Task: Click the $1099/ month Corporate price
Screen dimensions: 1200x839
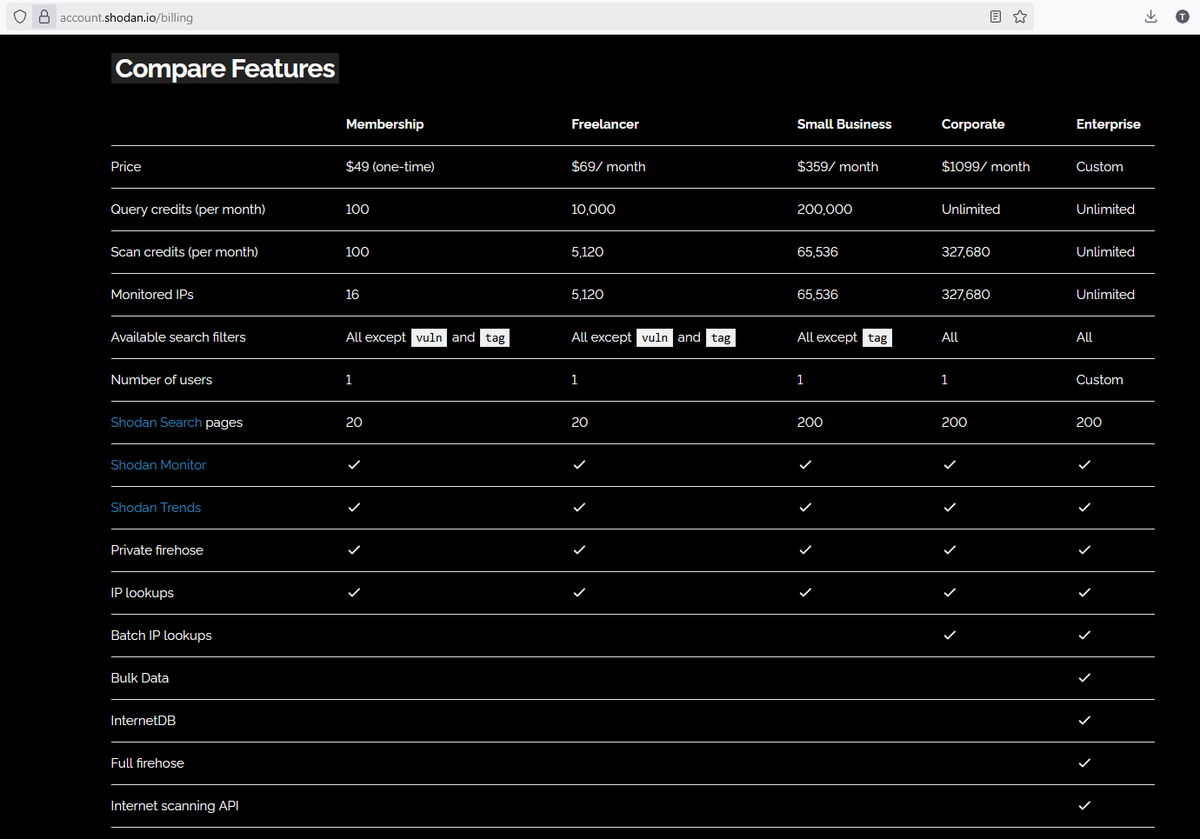Action: click(x=986, y=167)
